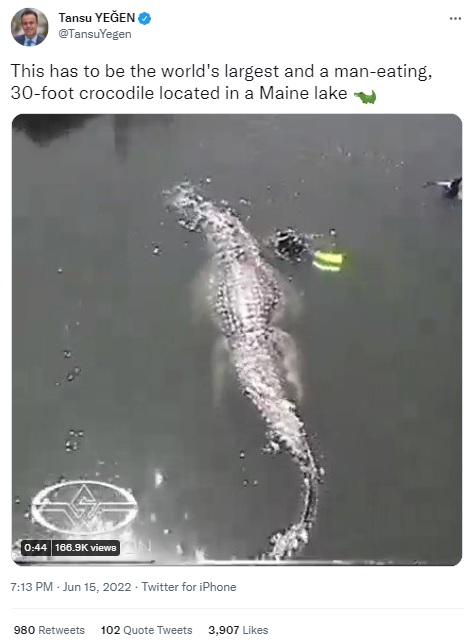Click the 0:44 video duration badge
The height and width of the screenshot is (644, 476).
(x=35, y=547)
